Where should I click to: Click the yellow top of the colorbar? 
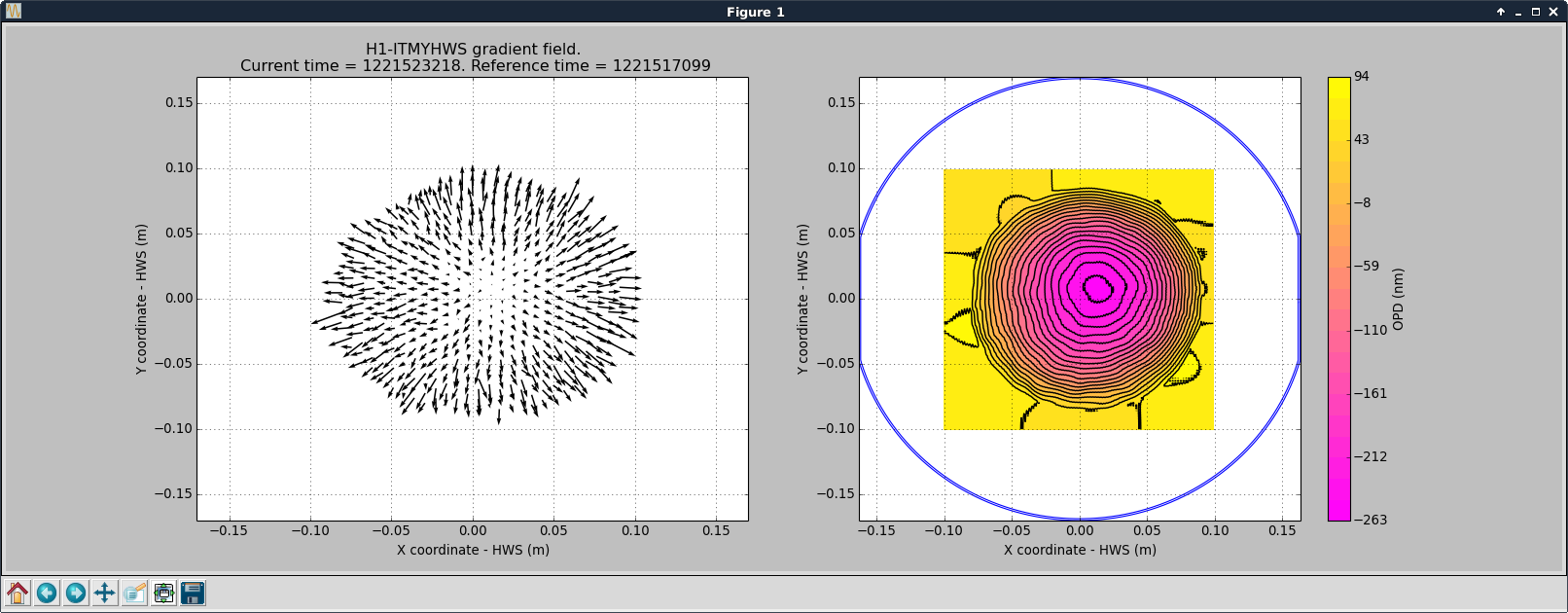(1338, 86)
